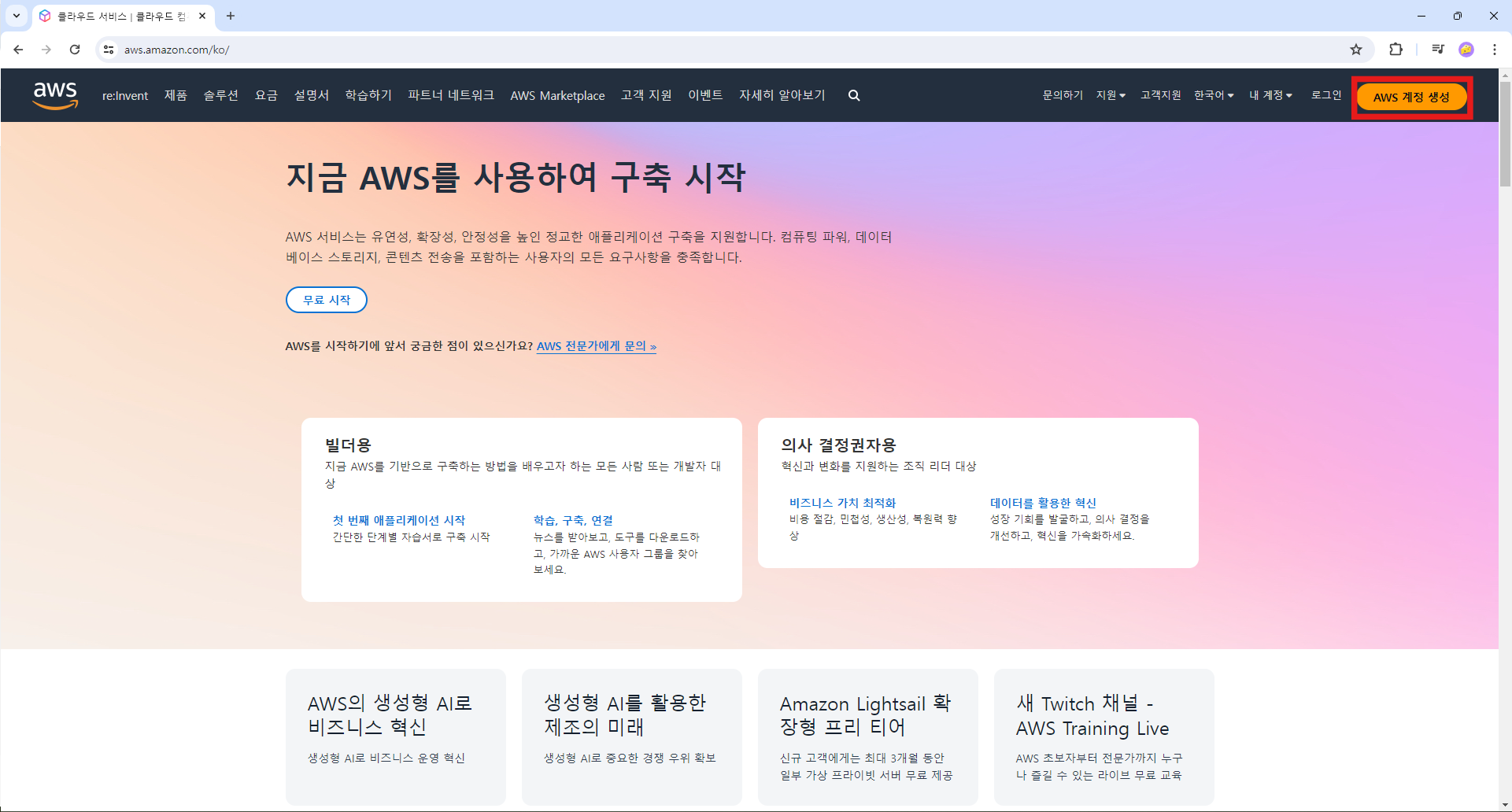Expand the 한국어 language dropdown
Screen dimensions: 1512x812
point(1214,95)
